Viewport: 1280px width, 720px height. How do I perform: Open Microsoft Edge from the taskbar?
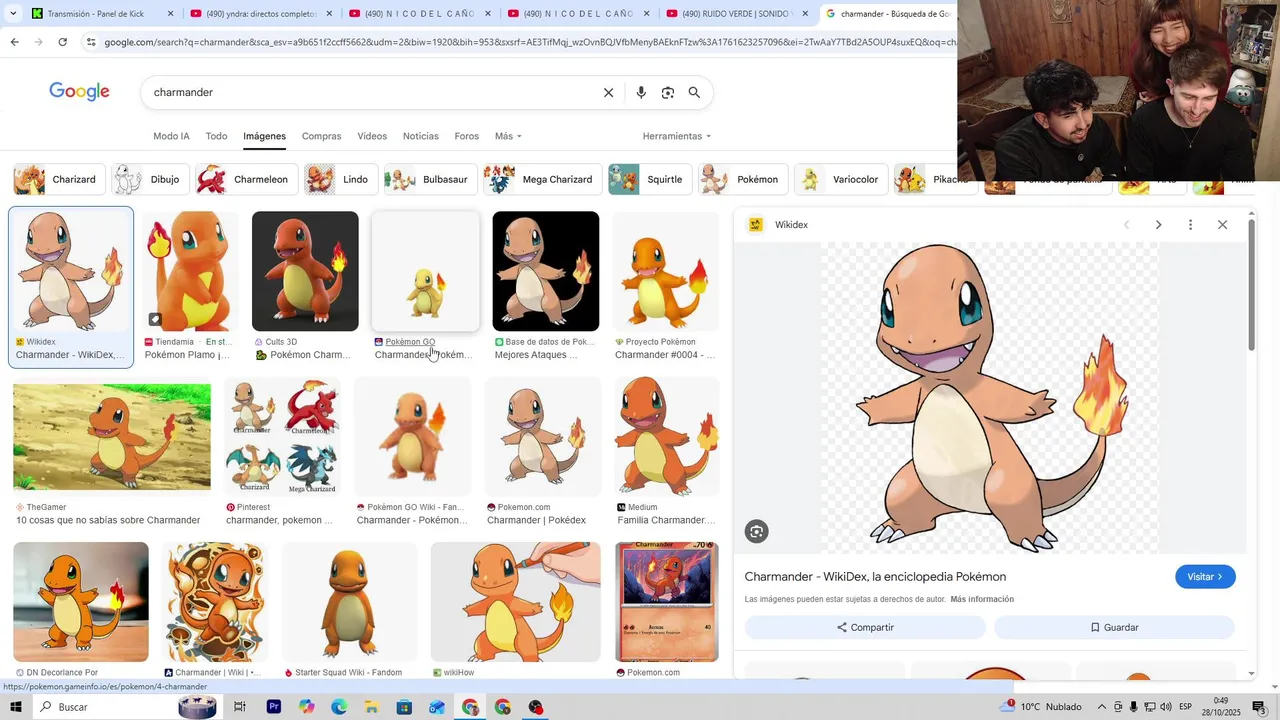[339, 707]
